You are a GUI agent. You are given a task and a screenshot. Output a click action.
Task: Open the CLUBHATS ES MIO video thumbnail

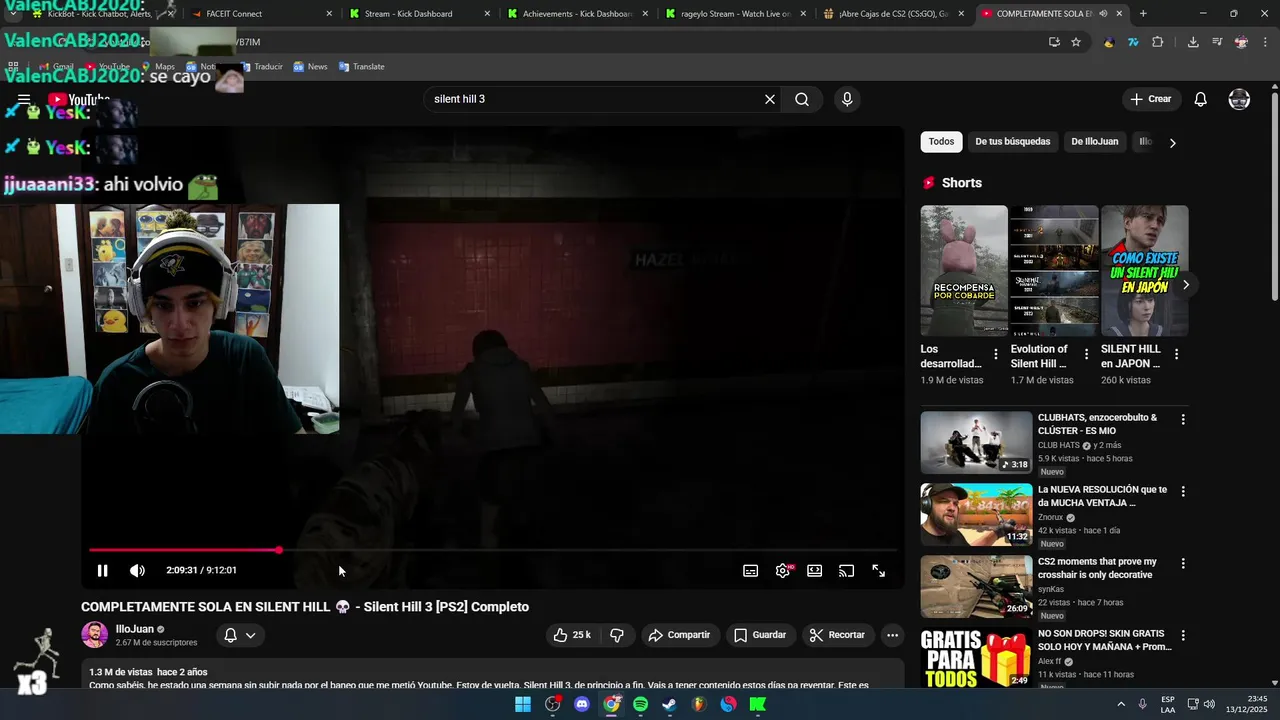point(976,442)
